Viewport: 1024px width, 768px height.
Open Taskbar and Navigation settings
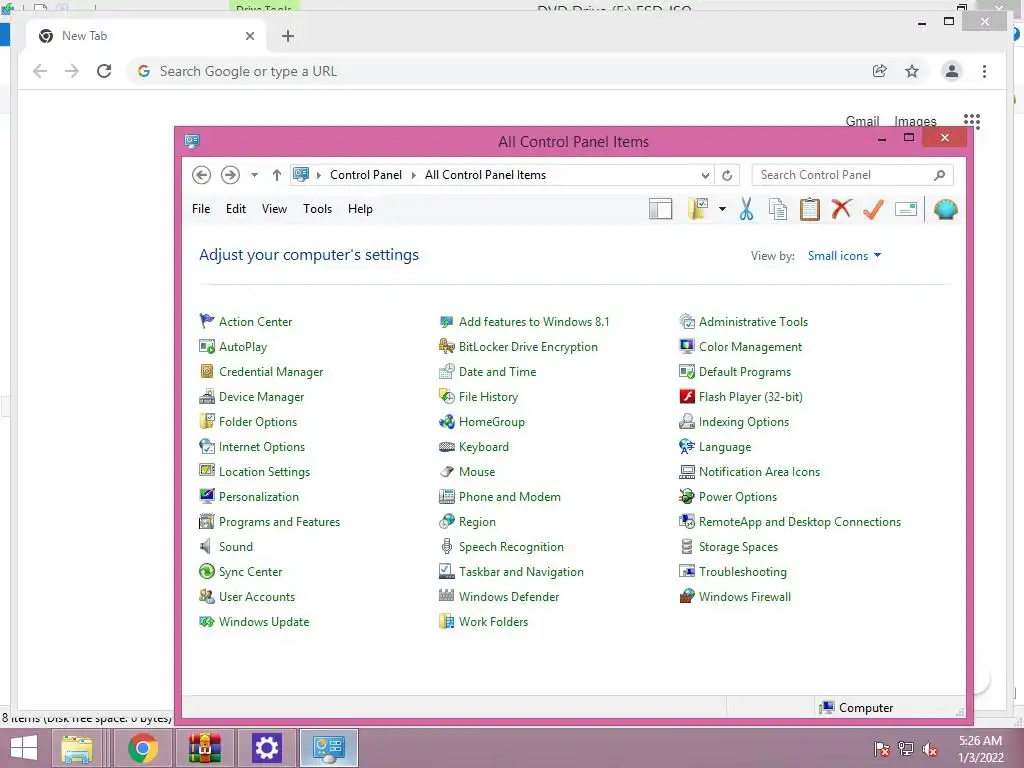click(521, 571)
